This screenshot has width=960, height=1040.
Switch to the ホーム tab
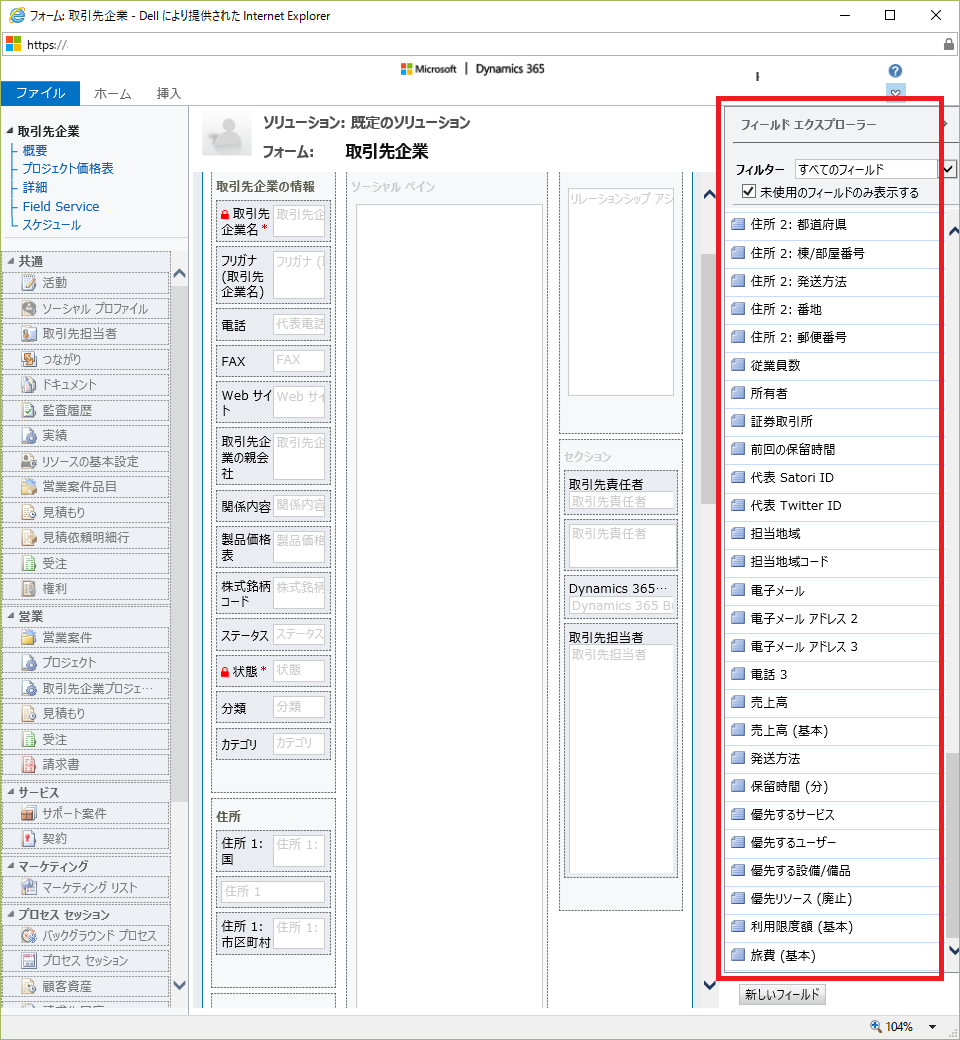pyautogui.click(x=112, y=94)
